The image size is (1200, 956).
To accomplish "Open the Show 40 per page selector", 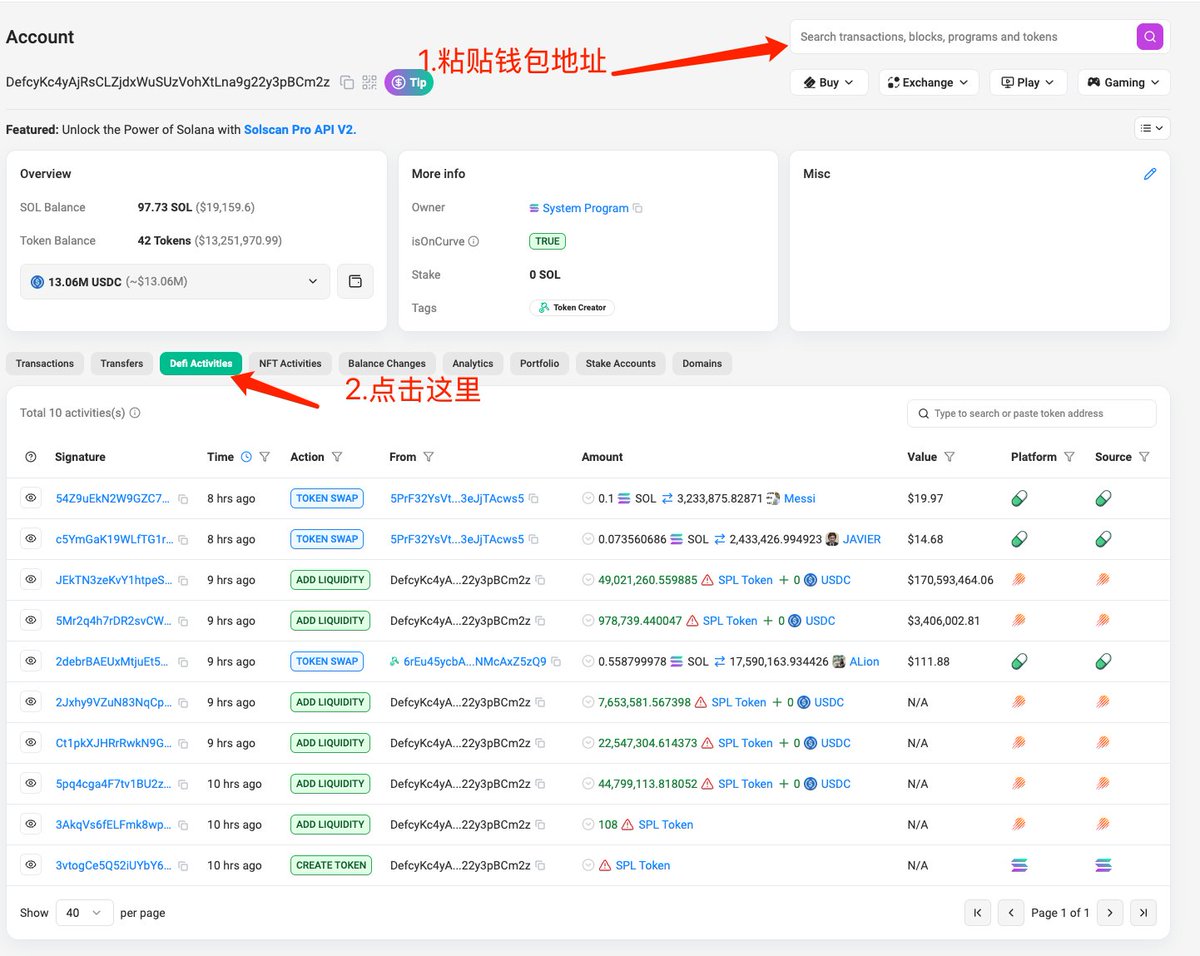I will point(84,913).
